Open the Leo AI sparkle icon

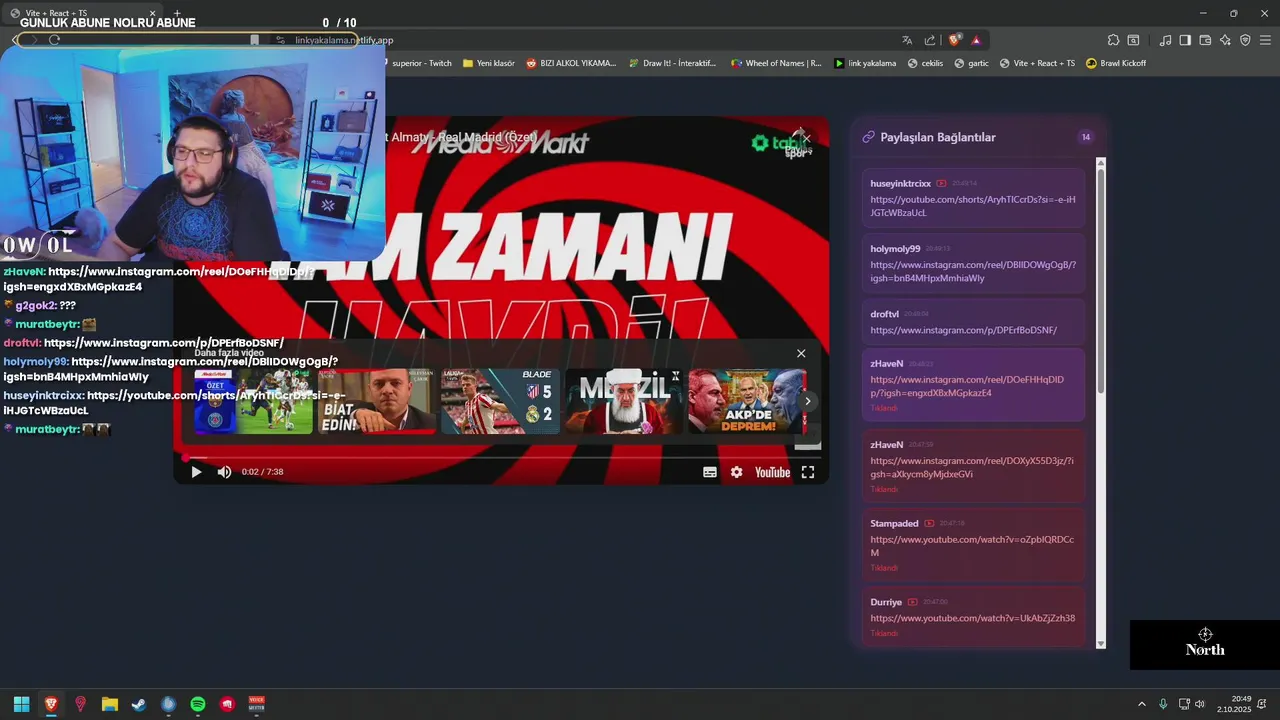1225,40
